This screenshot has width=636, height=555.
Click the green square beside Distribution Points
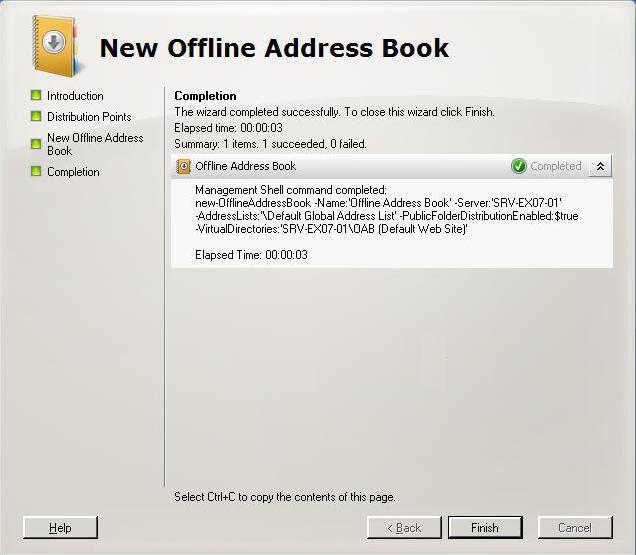[36, 116]
